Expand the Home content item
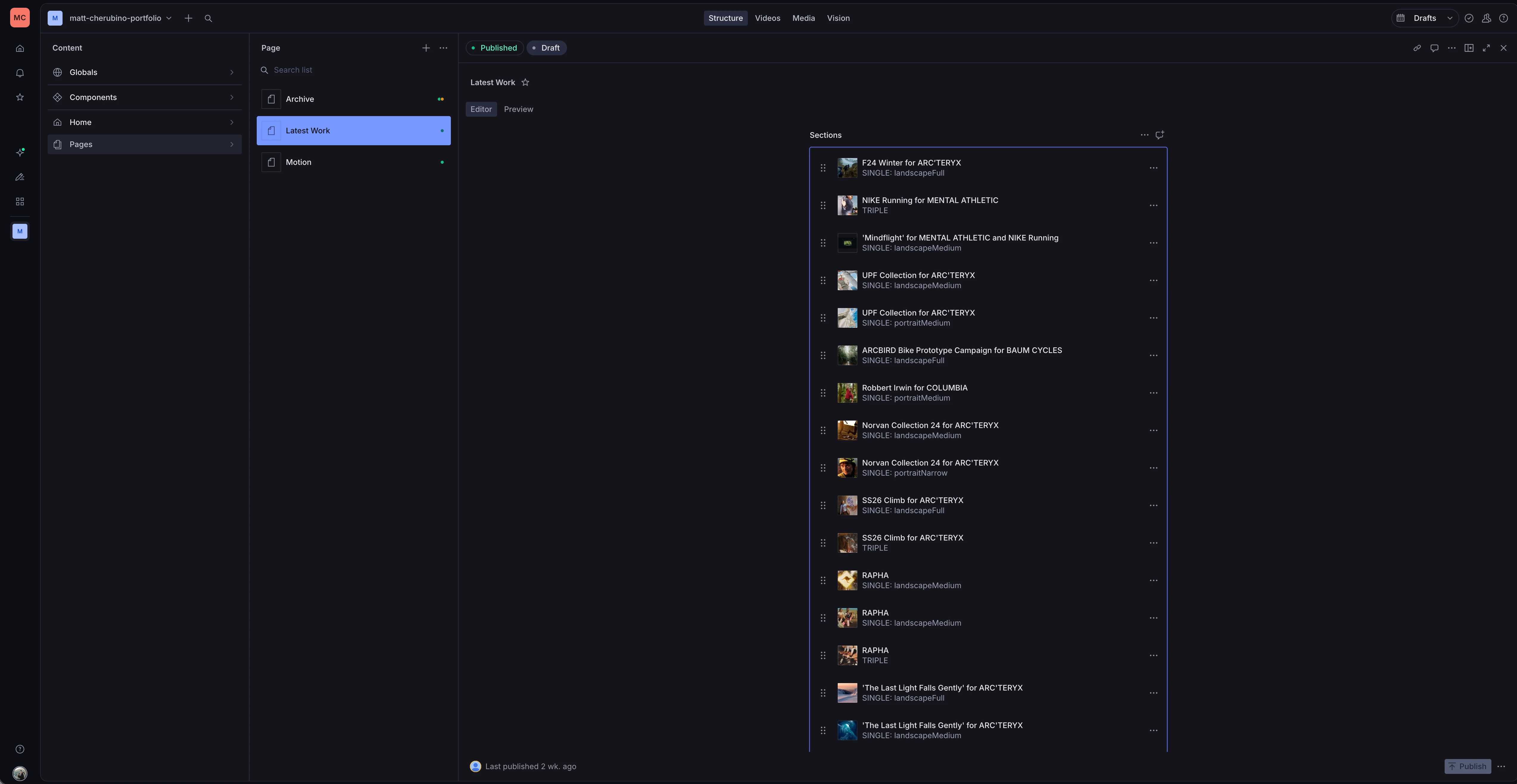 coord(144,122)
